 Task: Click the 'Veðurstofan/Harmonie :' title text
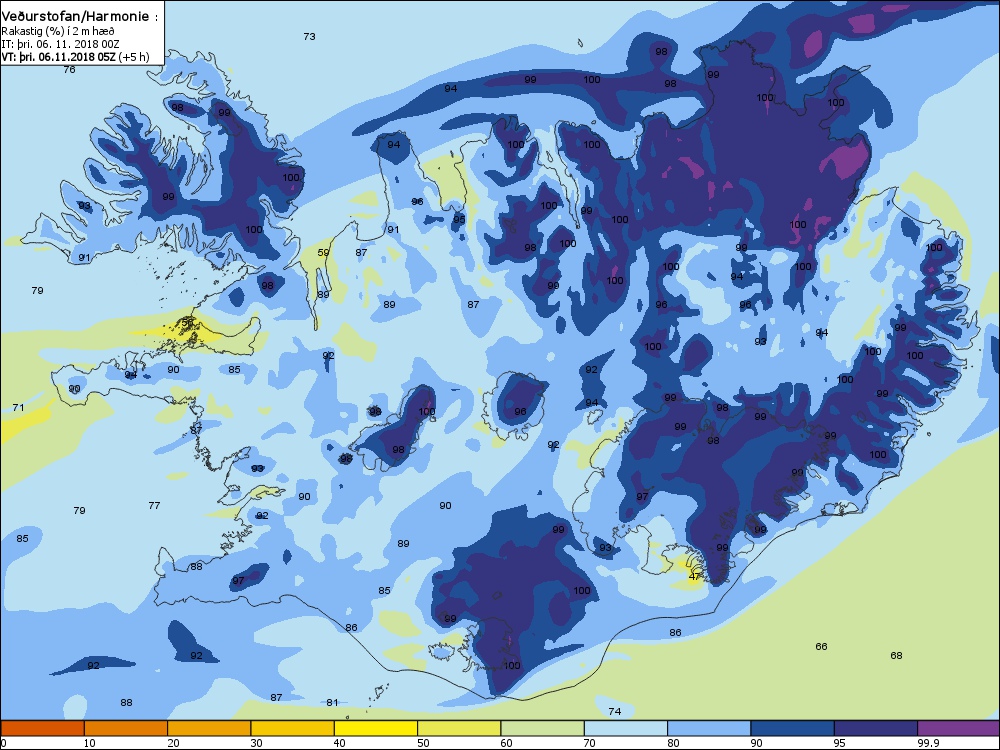click(80, 17)
